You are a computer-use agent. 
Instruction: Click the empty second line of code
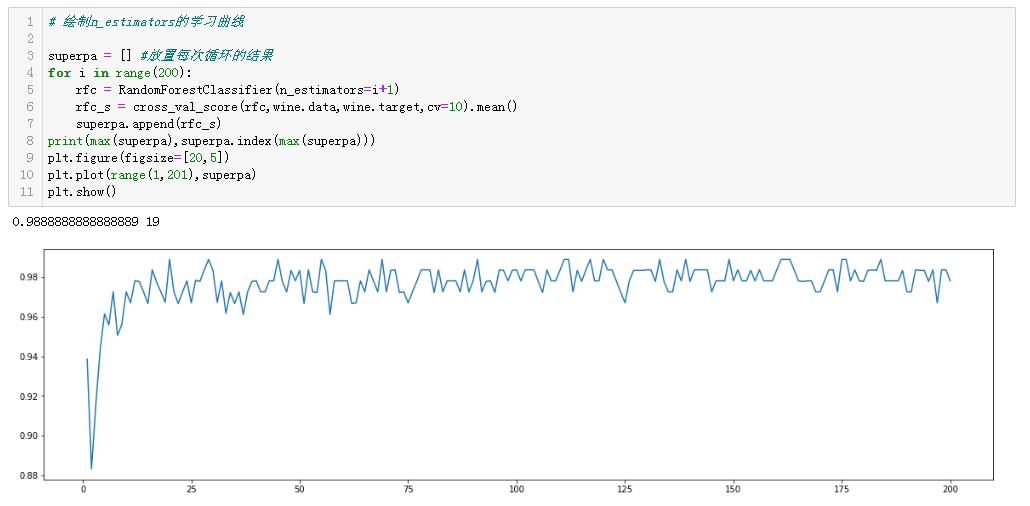(x=300, y=38)
